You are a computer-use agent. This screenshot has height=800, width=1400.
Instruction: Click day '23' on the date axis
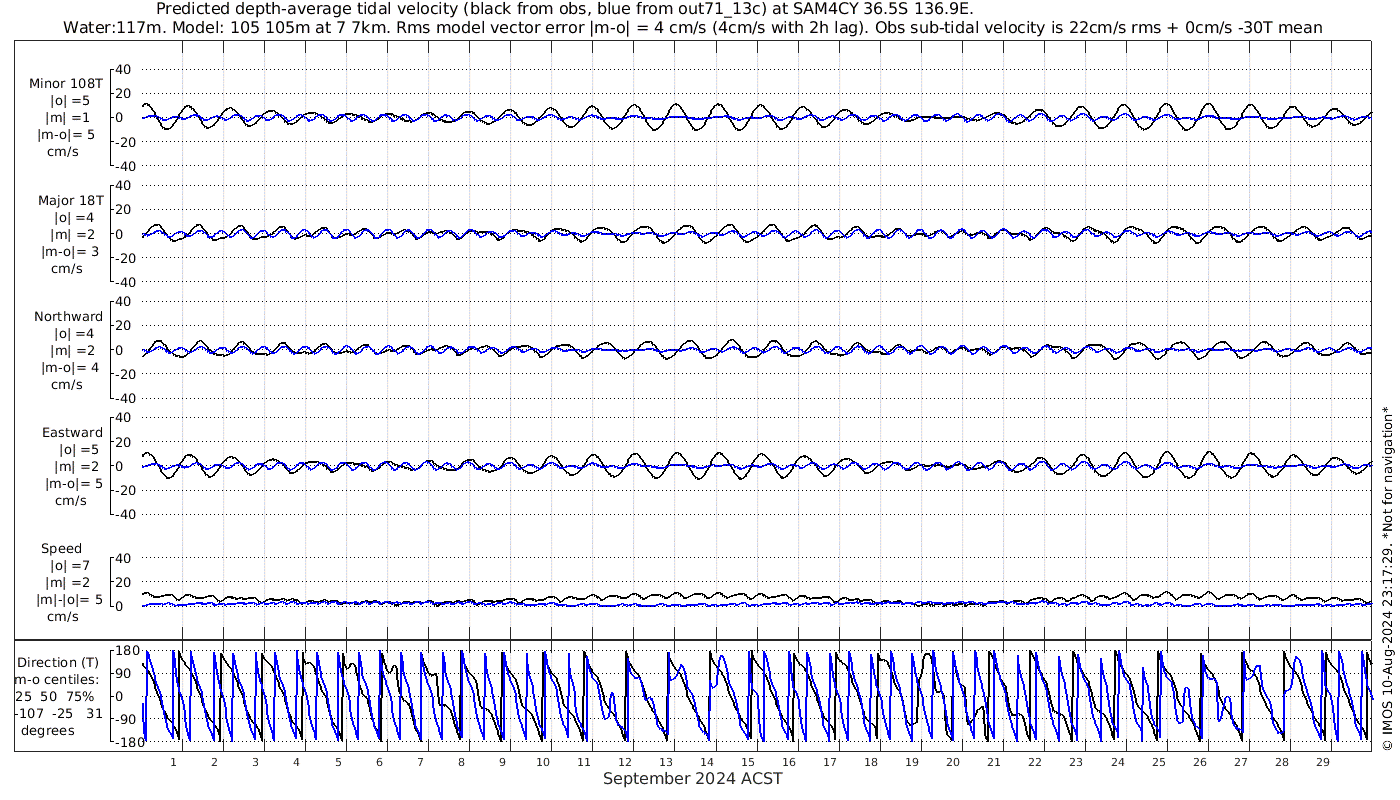point(1076,762)
